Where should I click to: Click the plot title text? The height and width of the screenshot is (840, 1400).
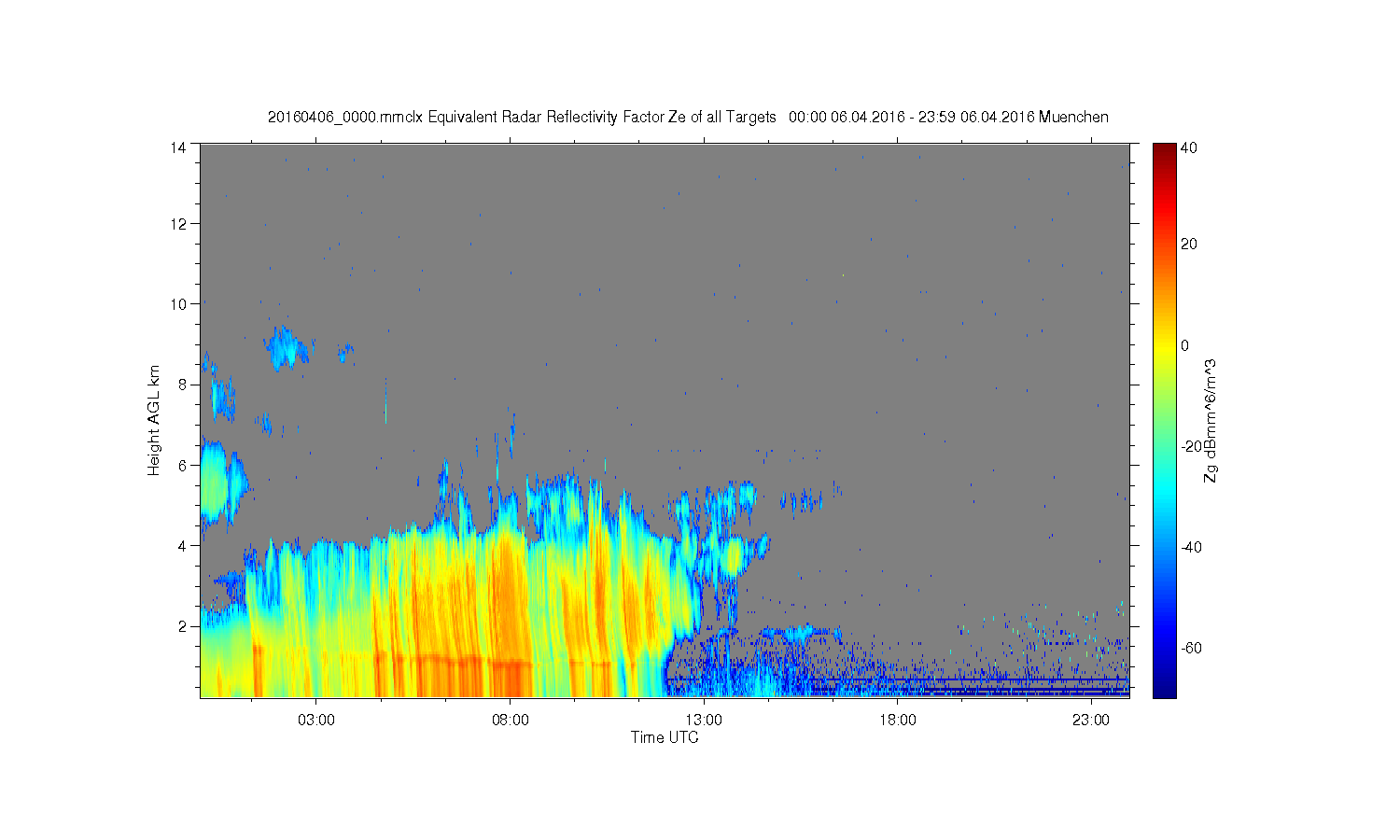coord(688,118)
